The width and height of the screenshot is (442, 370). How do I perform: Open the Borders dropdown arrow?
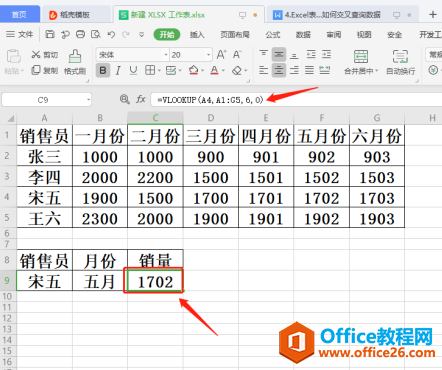[159, 71]
